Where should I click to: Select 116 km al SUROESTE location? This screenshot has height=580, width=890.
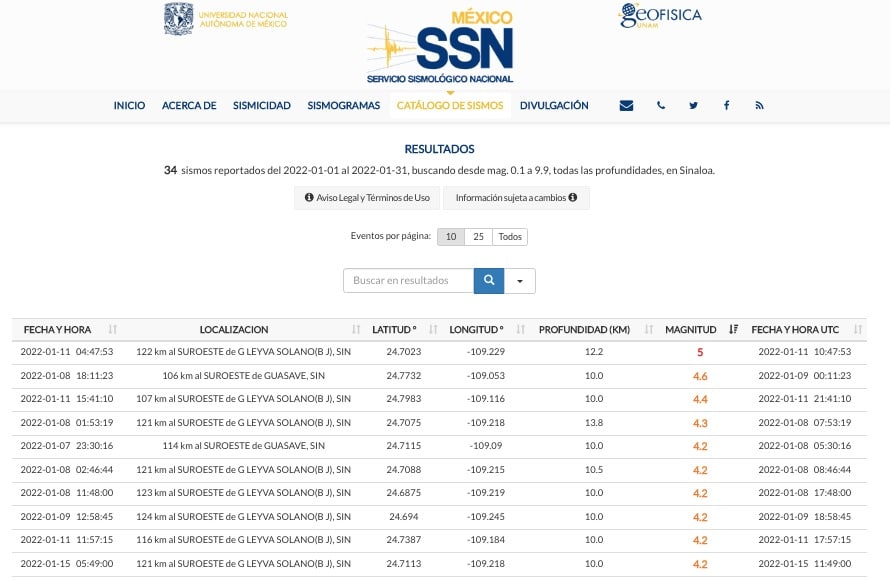pyautogui.click(x=244, y=540)
